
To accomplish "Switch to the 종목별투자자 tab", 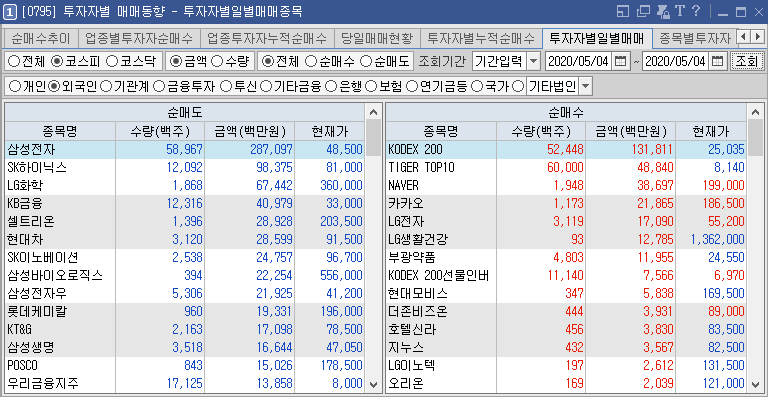I will 694,38.
